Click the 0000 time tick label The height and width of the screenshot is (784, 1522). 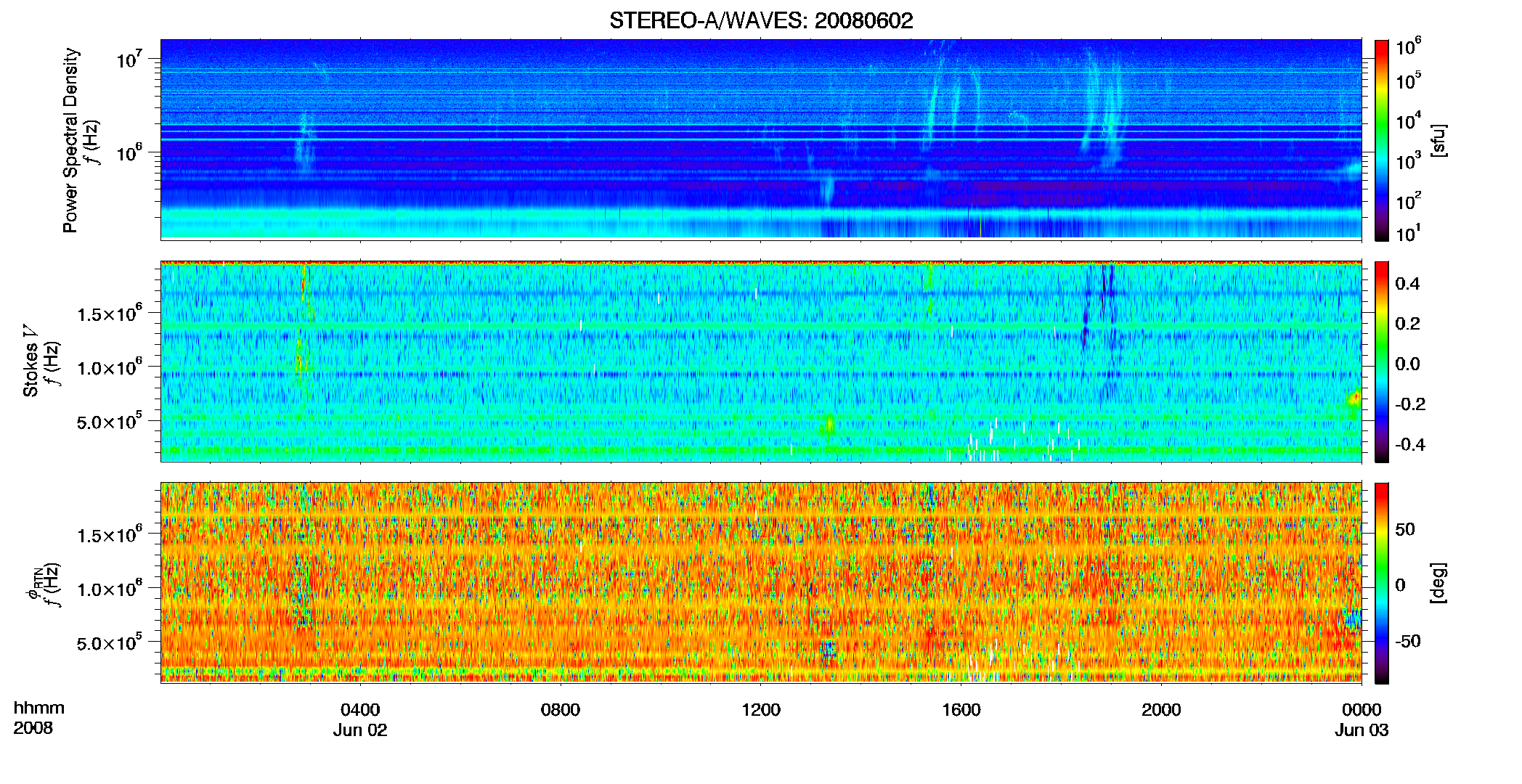1362,710
